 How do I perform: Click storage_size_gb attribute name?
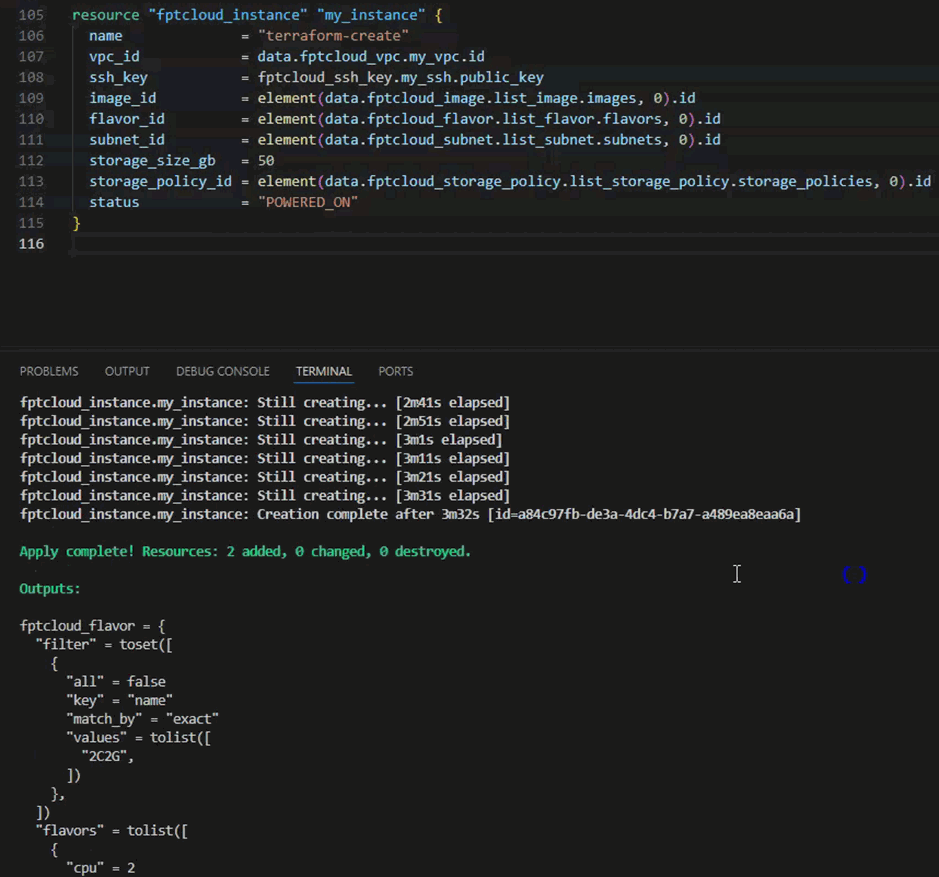pos(152,161)
